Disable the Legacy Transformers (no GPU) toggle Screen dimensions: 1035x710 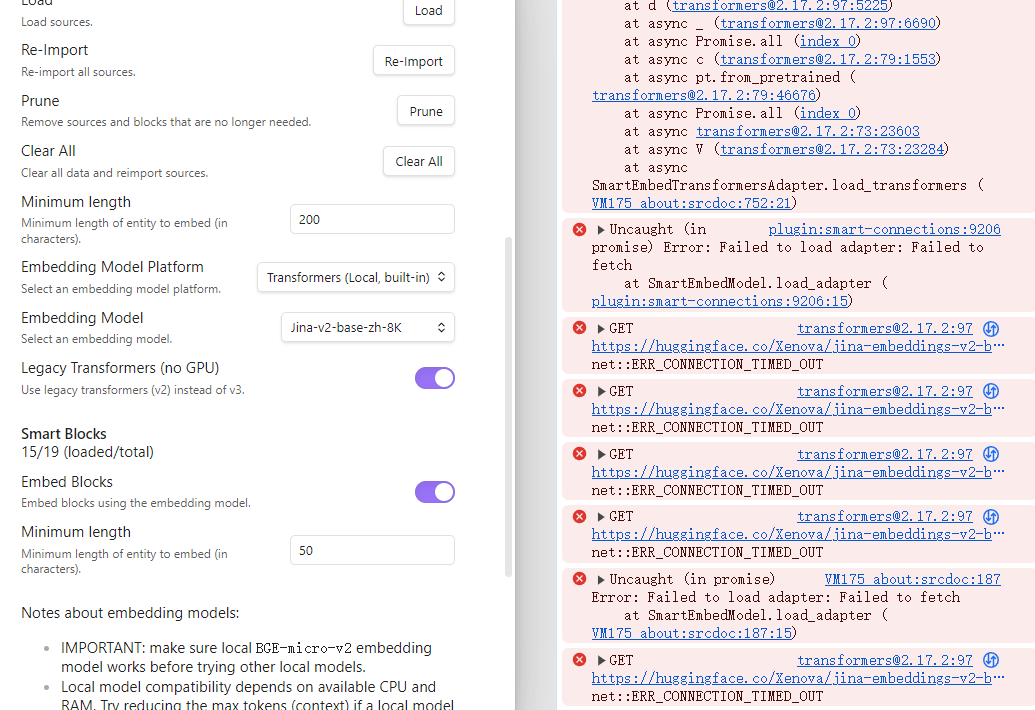434,377
